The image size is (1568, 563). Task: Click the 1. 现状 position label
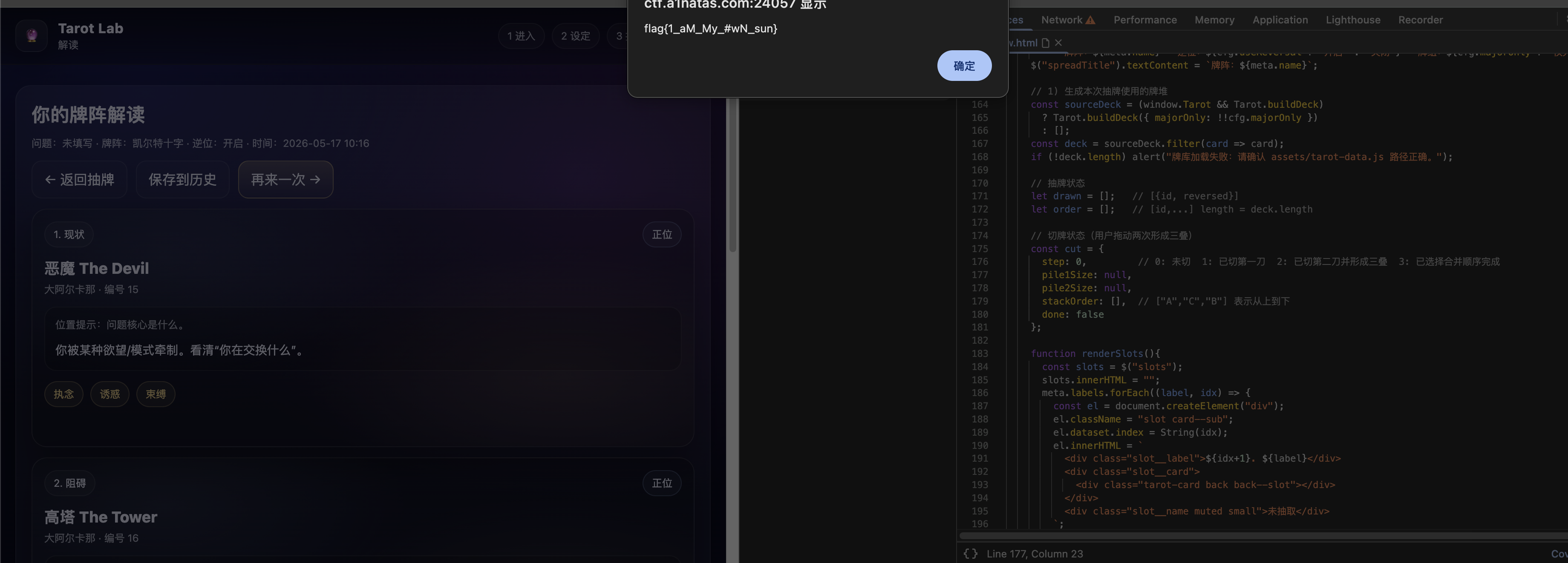tap(69, 234)
